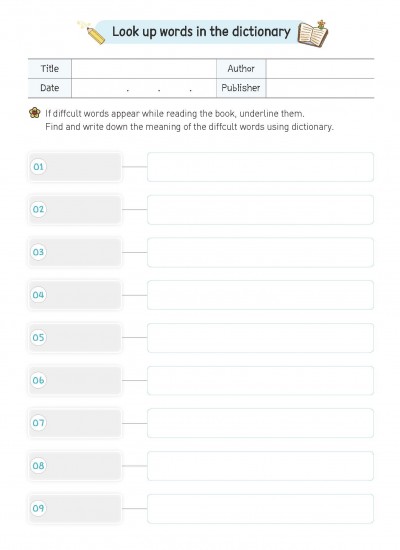Select the 01 number badge

[x=38, y=167]
